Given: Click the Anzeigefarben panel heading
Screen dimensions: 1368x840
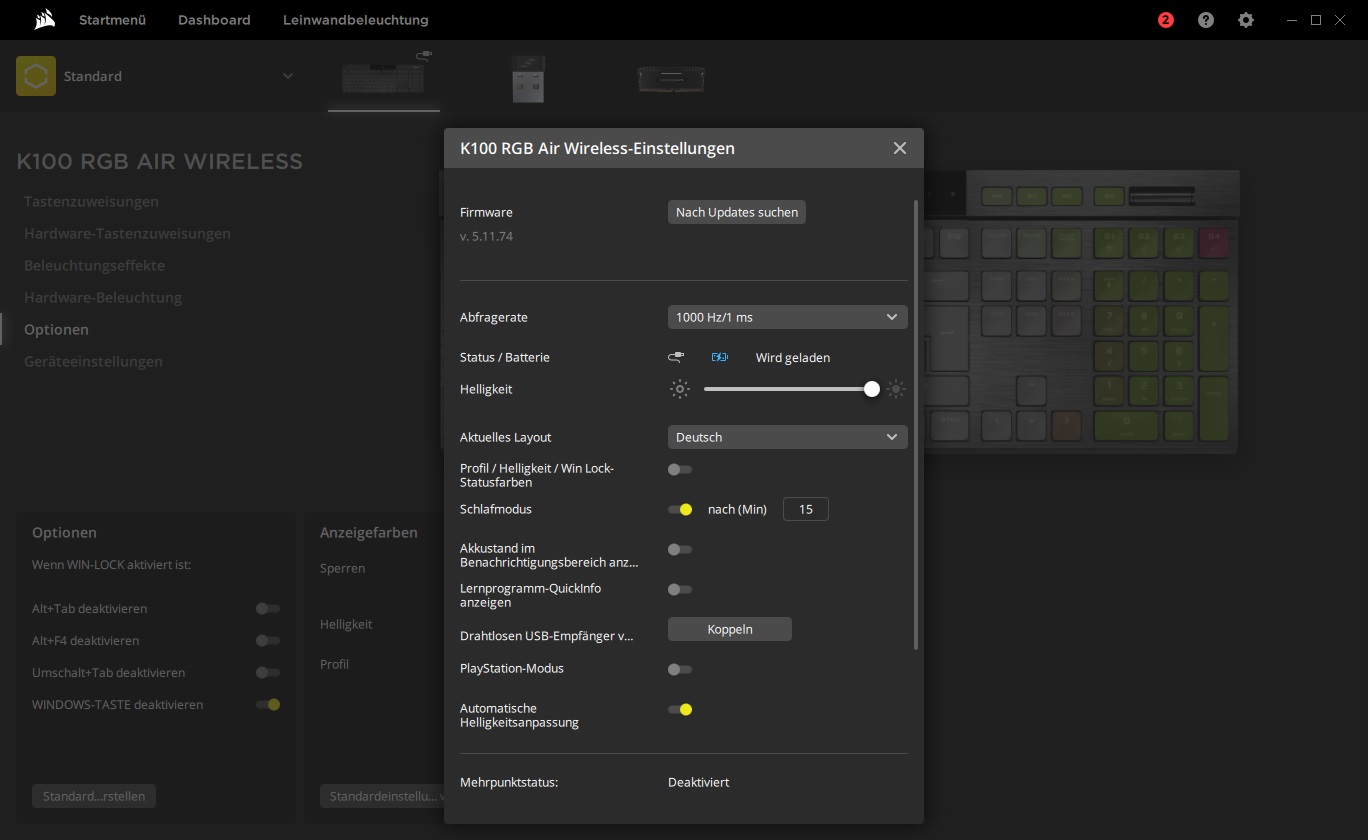Looking at the screenshot, I should click(369, 533).
